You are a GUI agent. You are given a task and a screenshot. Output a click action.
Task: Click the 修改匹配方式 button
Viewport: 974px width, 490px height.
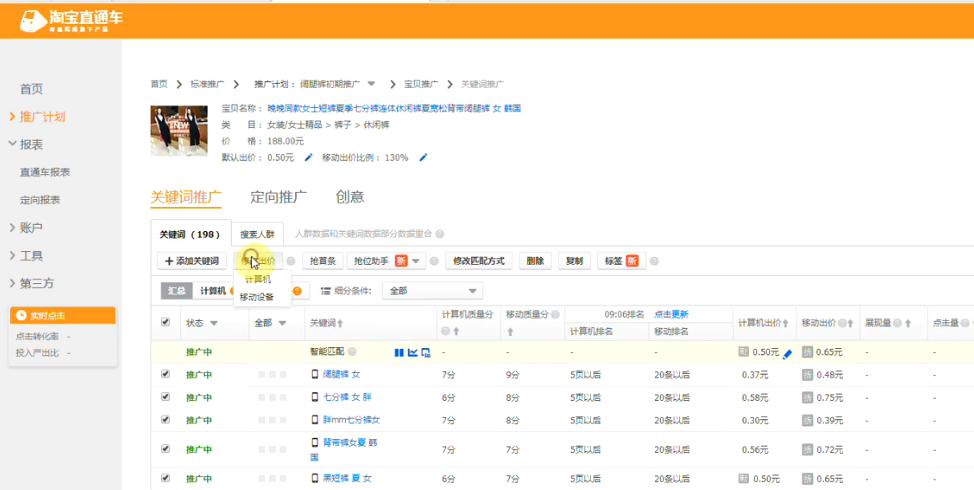(x=478, y=261)
